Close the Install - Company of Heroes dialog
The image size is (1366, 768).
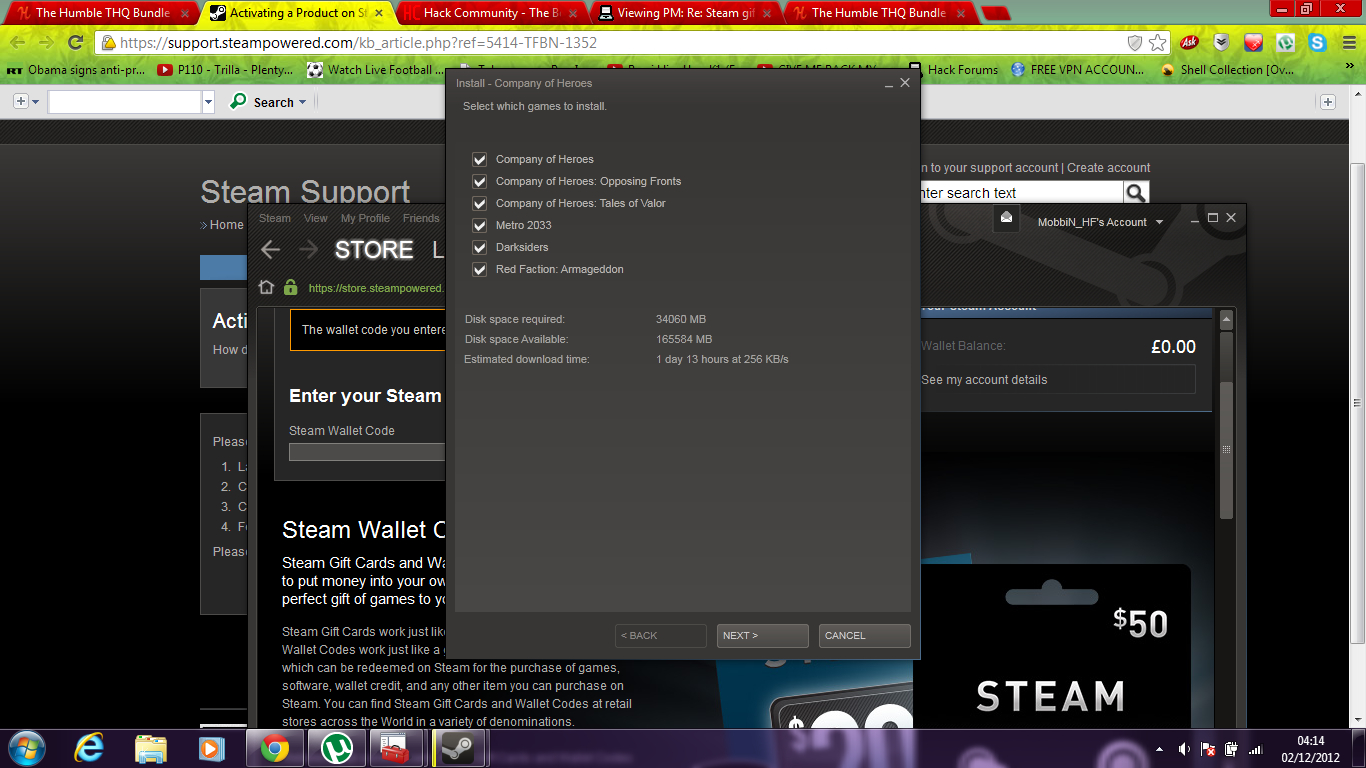coord(905,83)
